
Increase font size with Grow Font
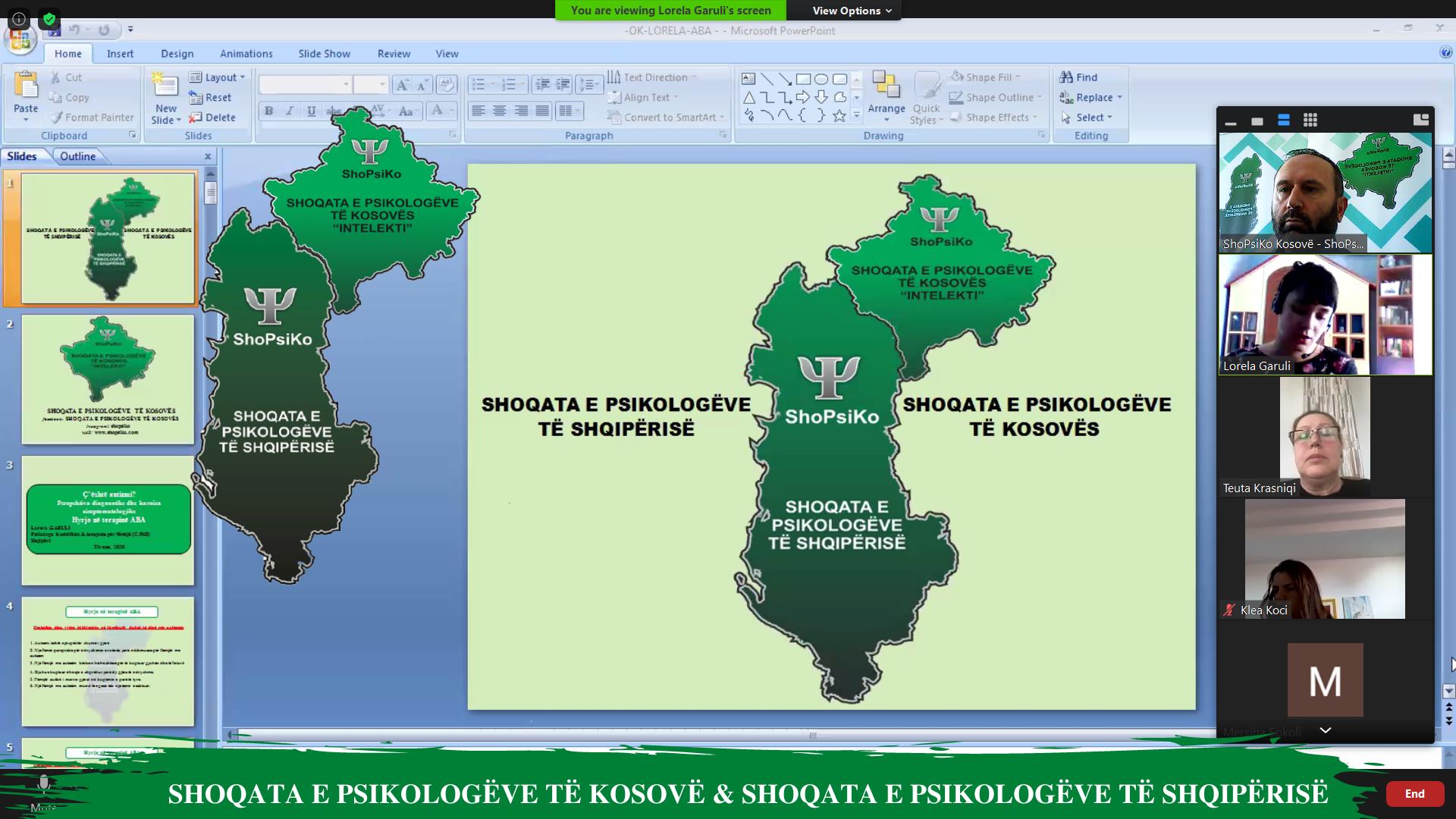pyautogui.click(x=403, y=84)
